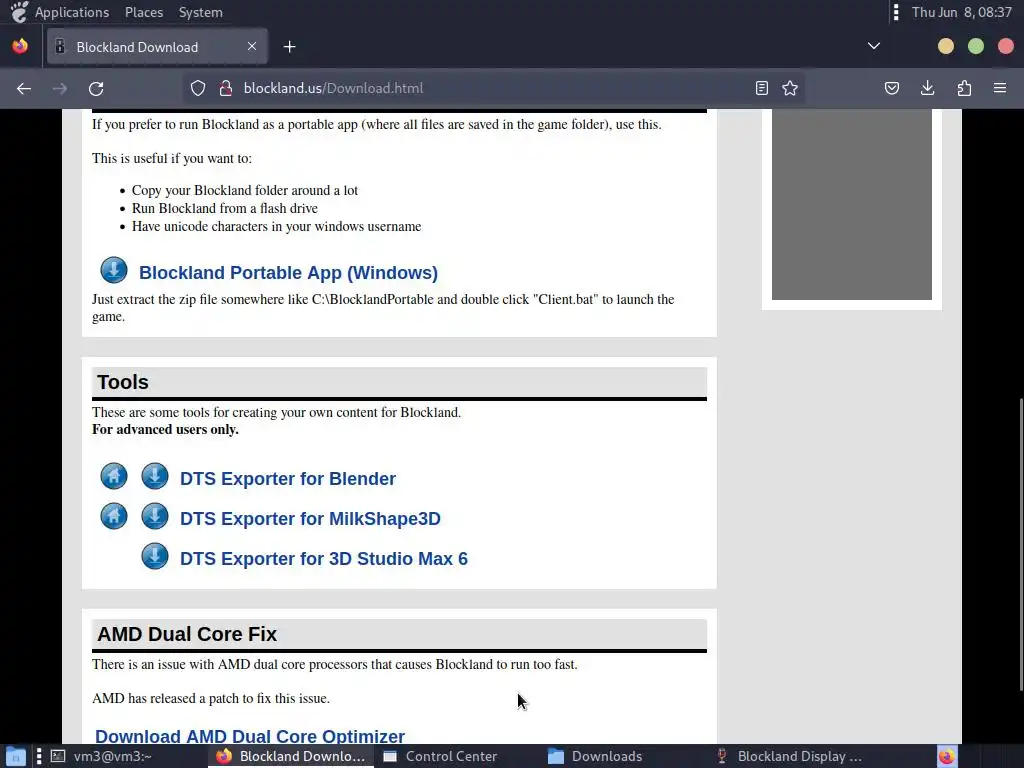1024x768 pixels.
Task: Click download icon for 3D Studio Max 6 exporter
Action: coord(155,556)
